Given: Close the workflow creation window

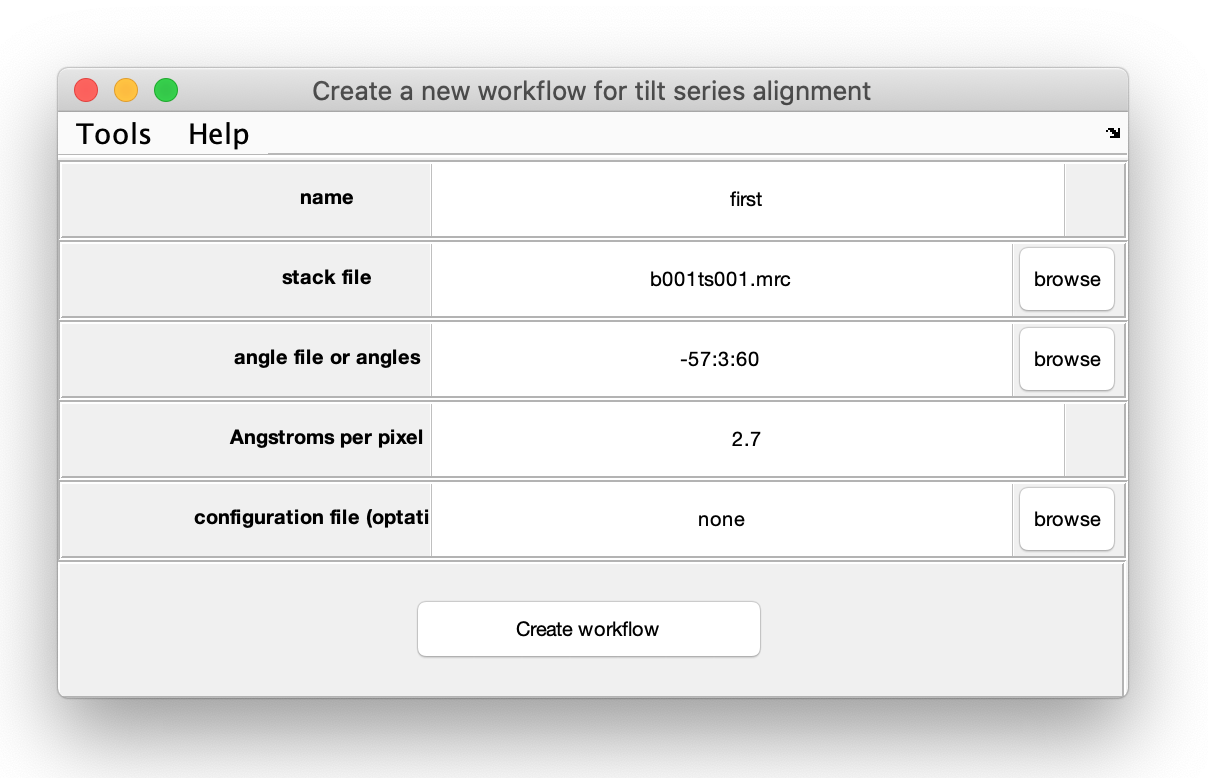Looking at the screenshot, I should (86, 91).
